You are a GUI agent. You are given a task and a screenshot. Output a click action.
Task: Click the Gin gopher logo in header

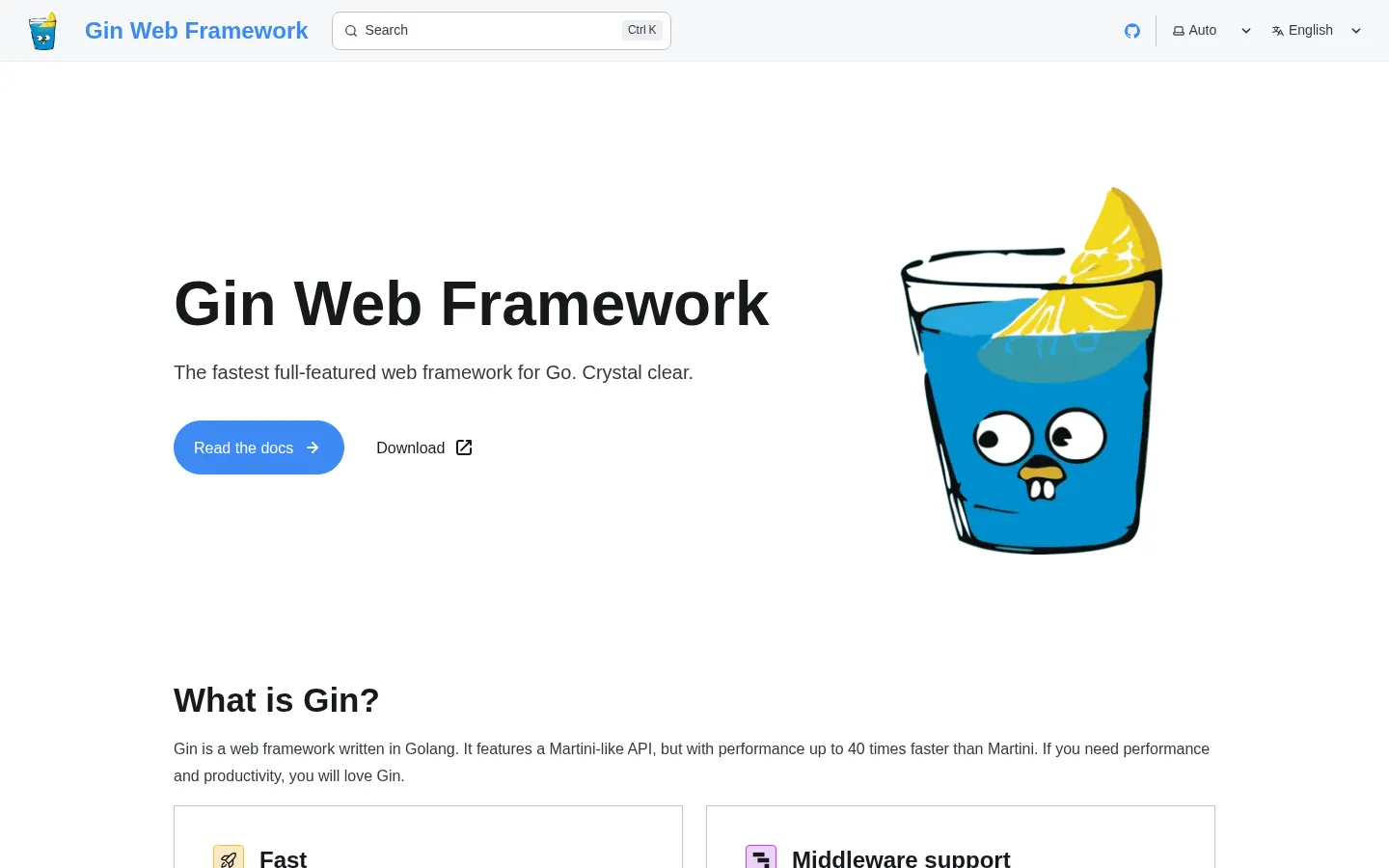42,31
